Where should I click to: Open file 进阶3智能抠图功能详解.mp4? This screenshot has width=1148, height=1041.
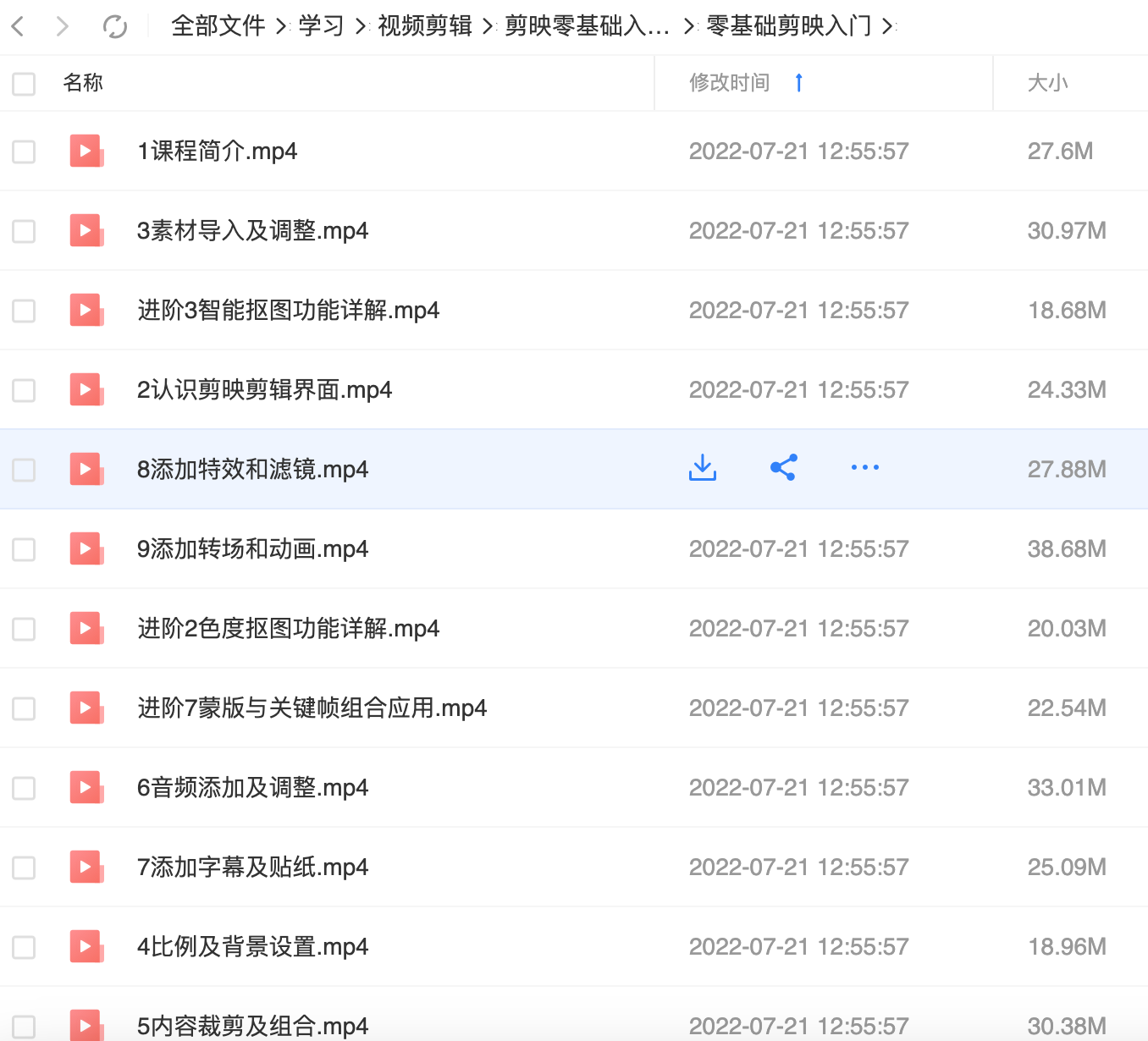[288, 311]
